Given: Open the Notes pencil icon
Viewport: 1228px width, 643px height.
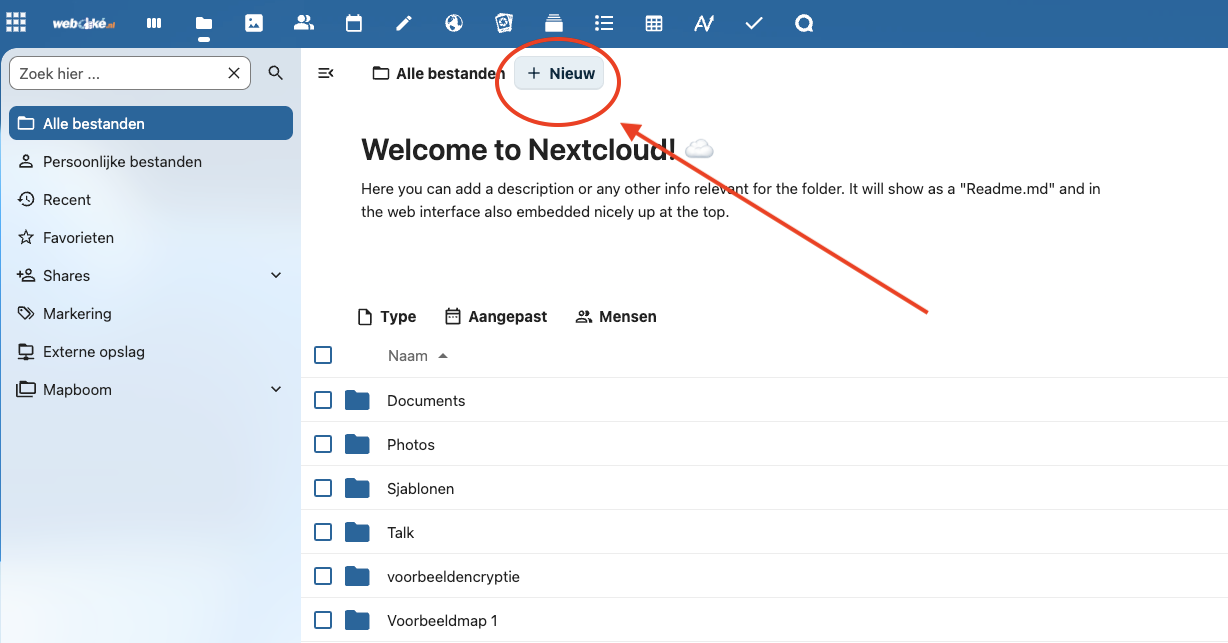Looking at the screenshot, I should point(404,23).
